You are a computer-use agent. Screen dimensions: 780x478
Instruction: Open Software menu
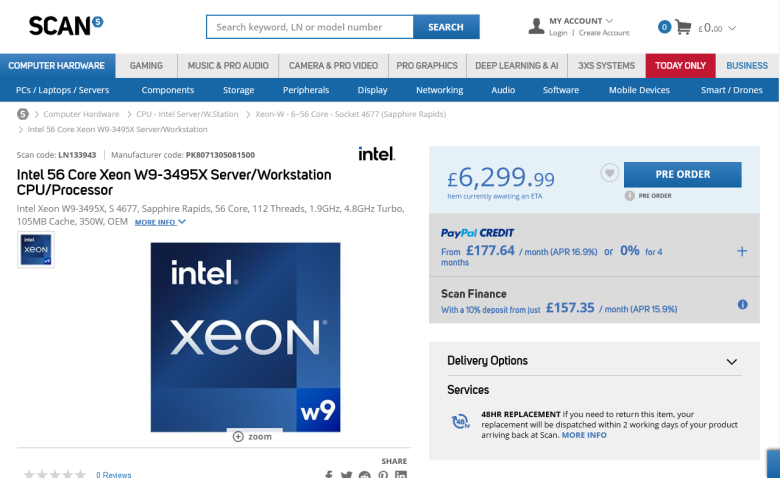[x=561, y=90]
